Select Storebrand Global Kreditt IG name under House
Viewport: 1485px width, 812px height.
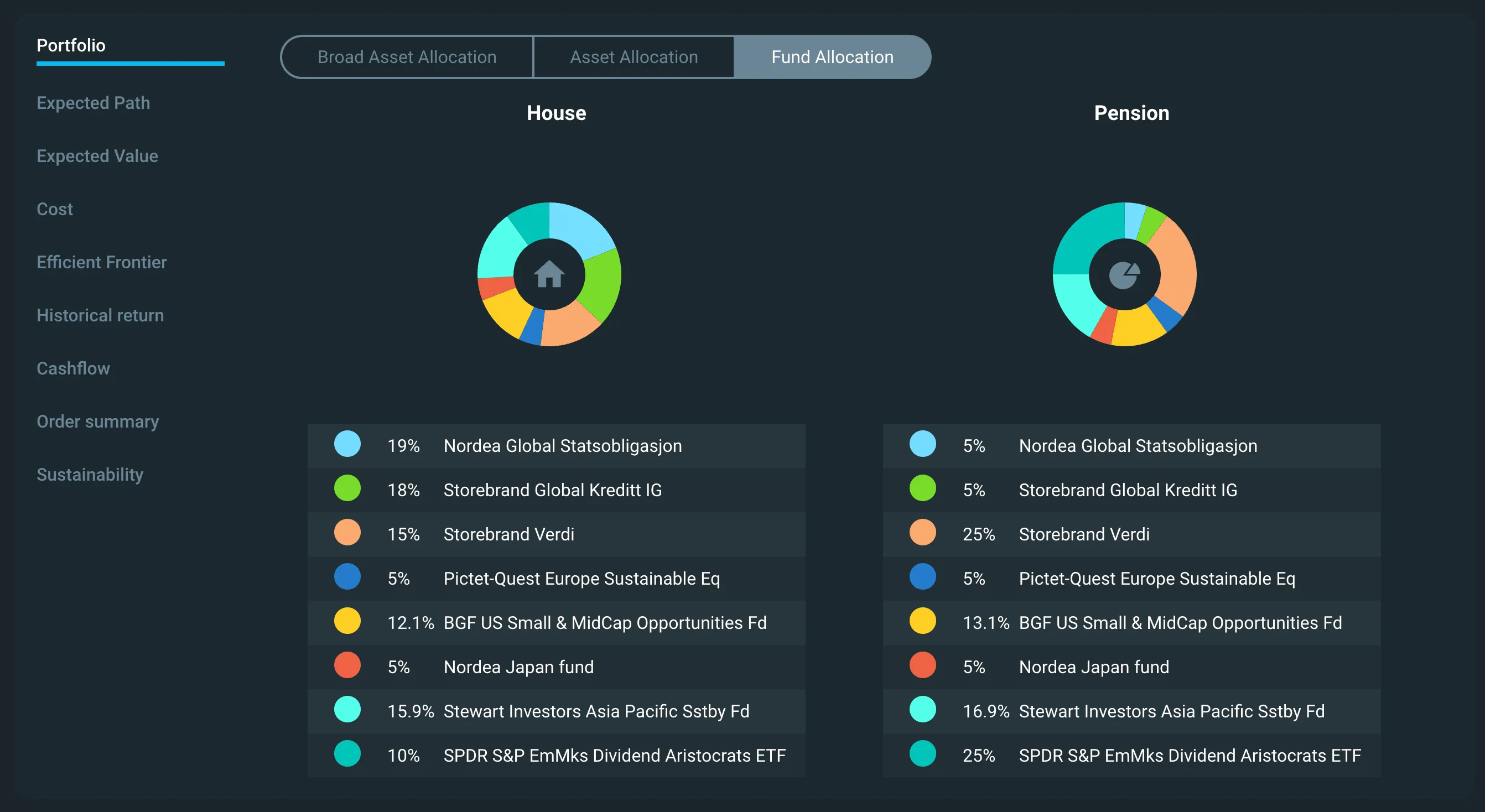[x=553, y=491]
